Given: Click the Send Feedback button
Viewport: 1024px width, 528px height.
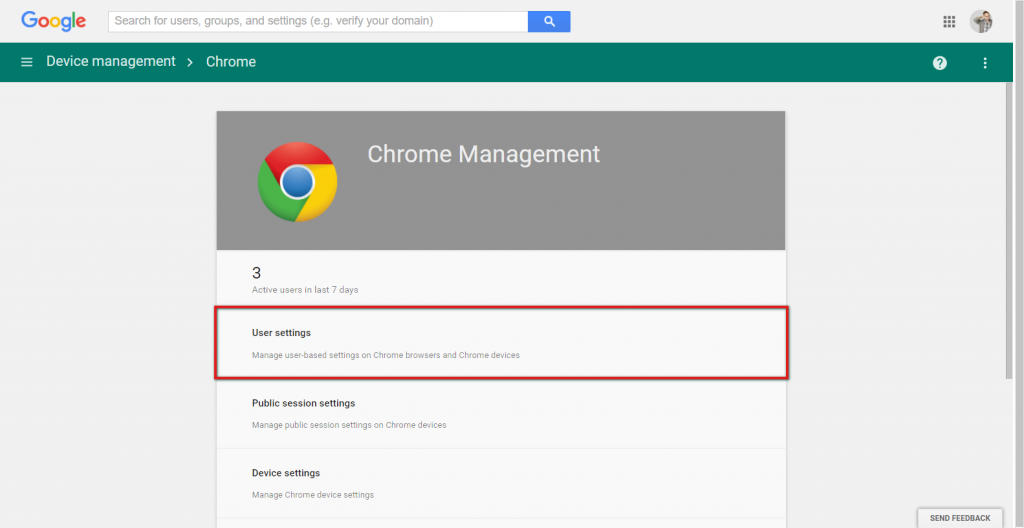Looking at the screenshot, I should click(x=960, y=518).
